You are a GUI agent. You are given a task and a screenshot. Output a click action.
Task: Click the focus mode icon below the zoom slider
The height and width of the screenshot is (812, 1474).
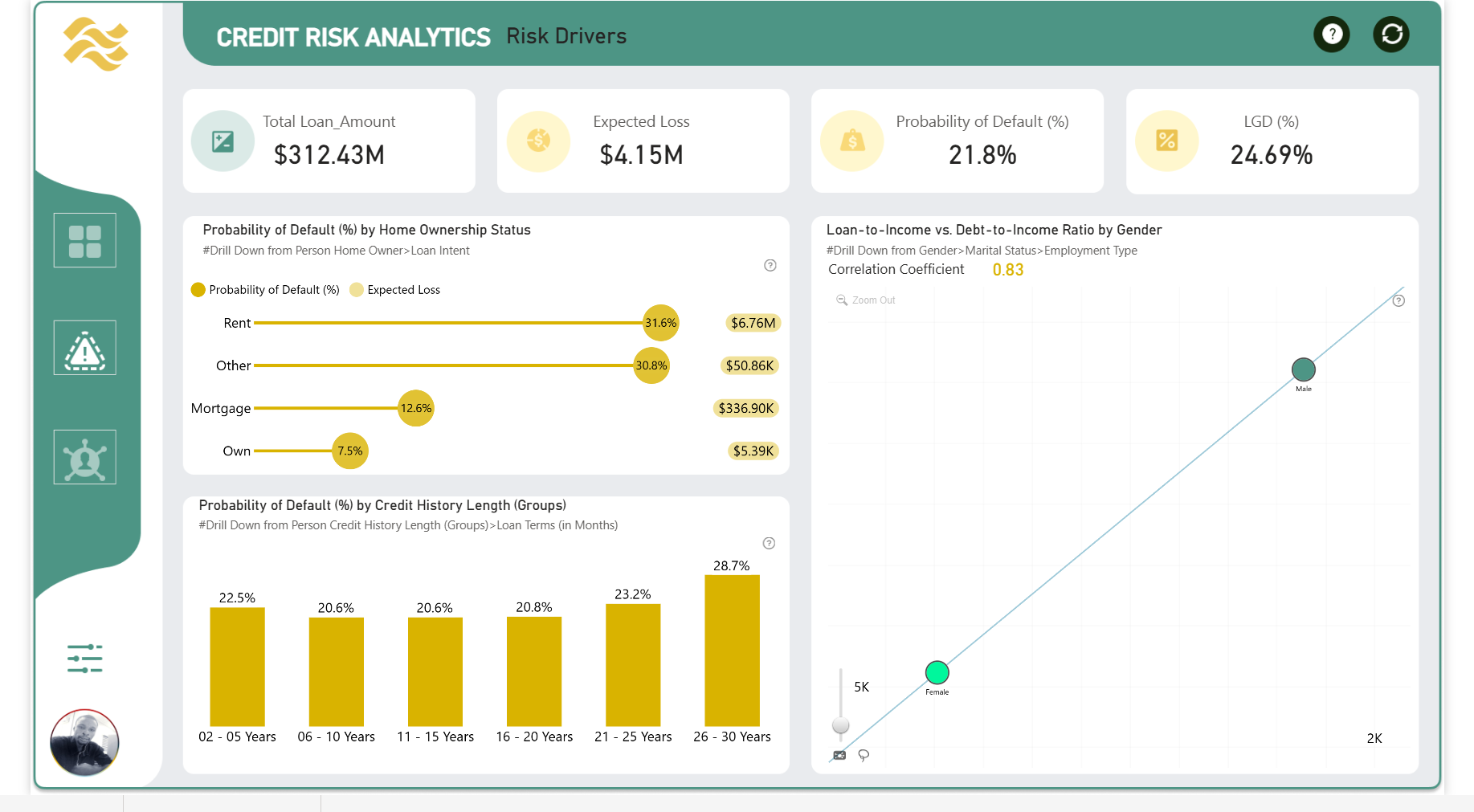click(x=839, y=755)
